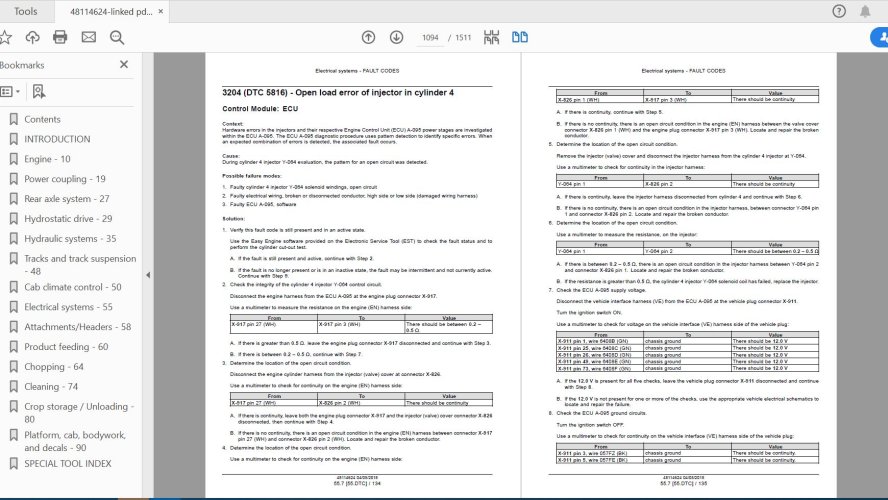Go to the next page arrow
The width and height of the screenshot is (888, 500).
click(396, 37)
